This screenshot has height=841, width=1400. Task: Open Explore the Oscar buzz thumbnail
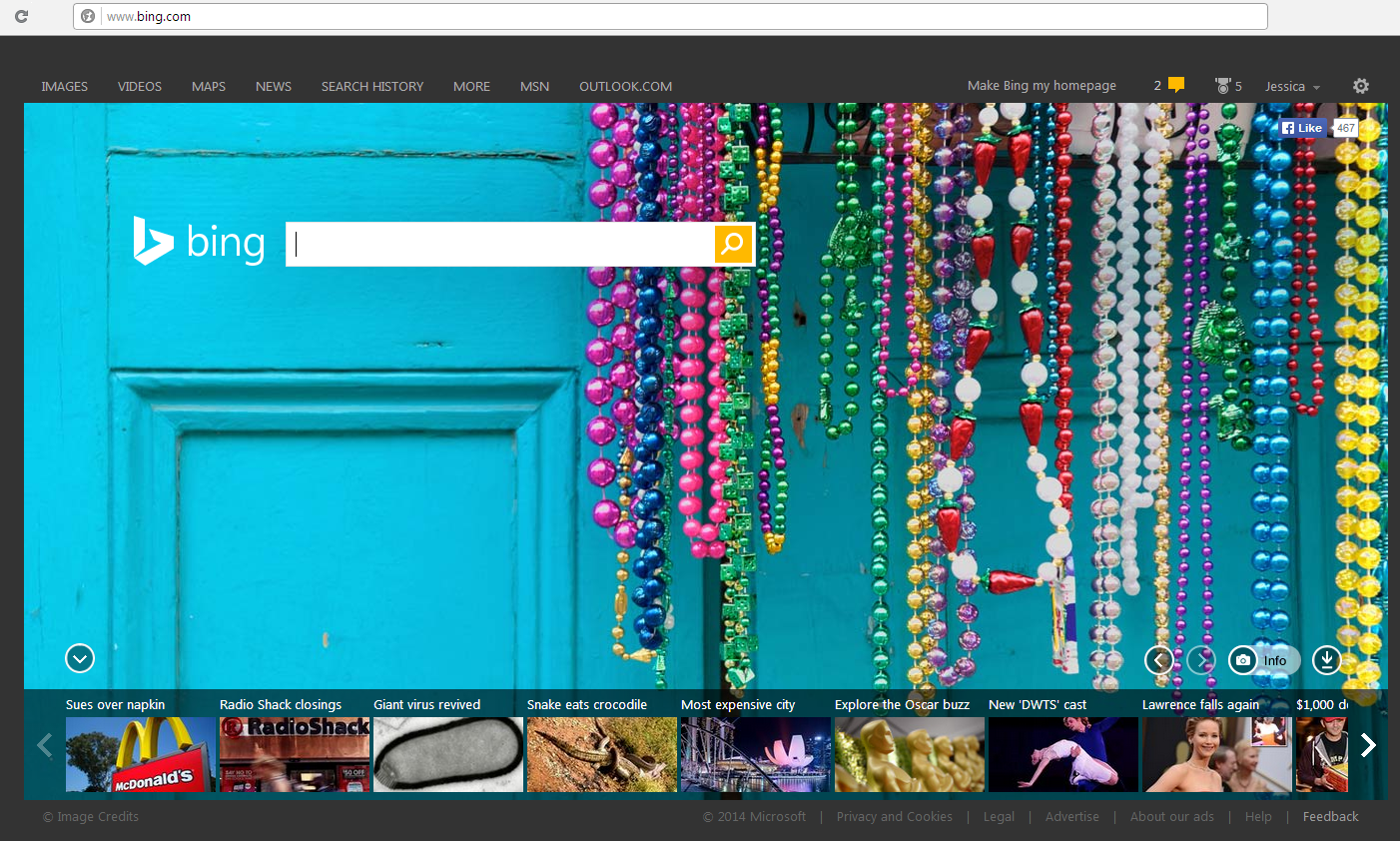point(910,754)
